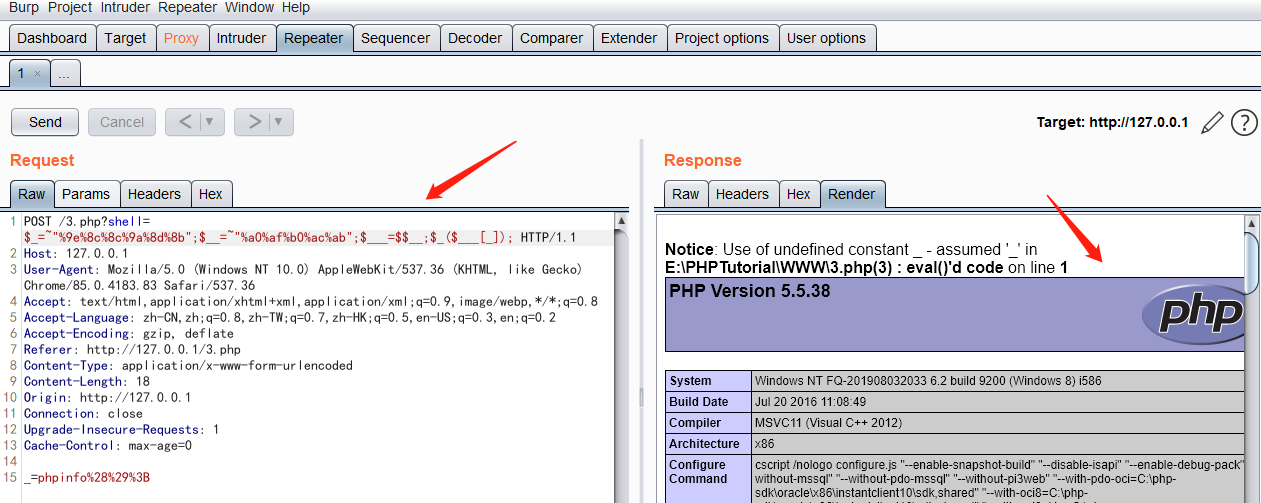Image resolution: width=1261 pixels, height=503 pixels.
Task: Click the Content-Length: 18 line
Action: click(86, 382)
